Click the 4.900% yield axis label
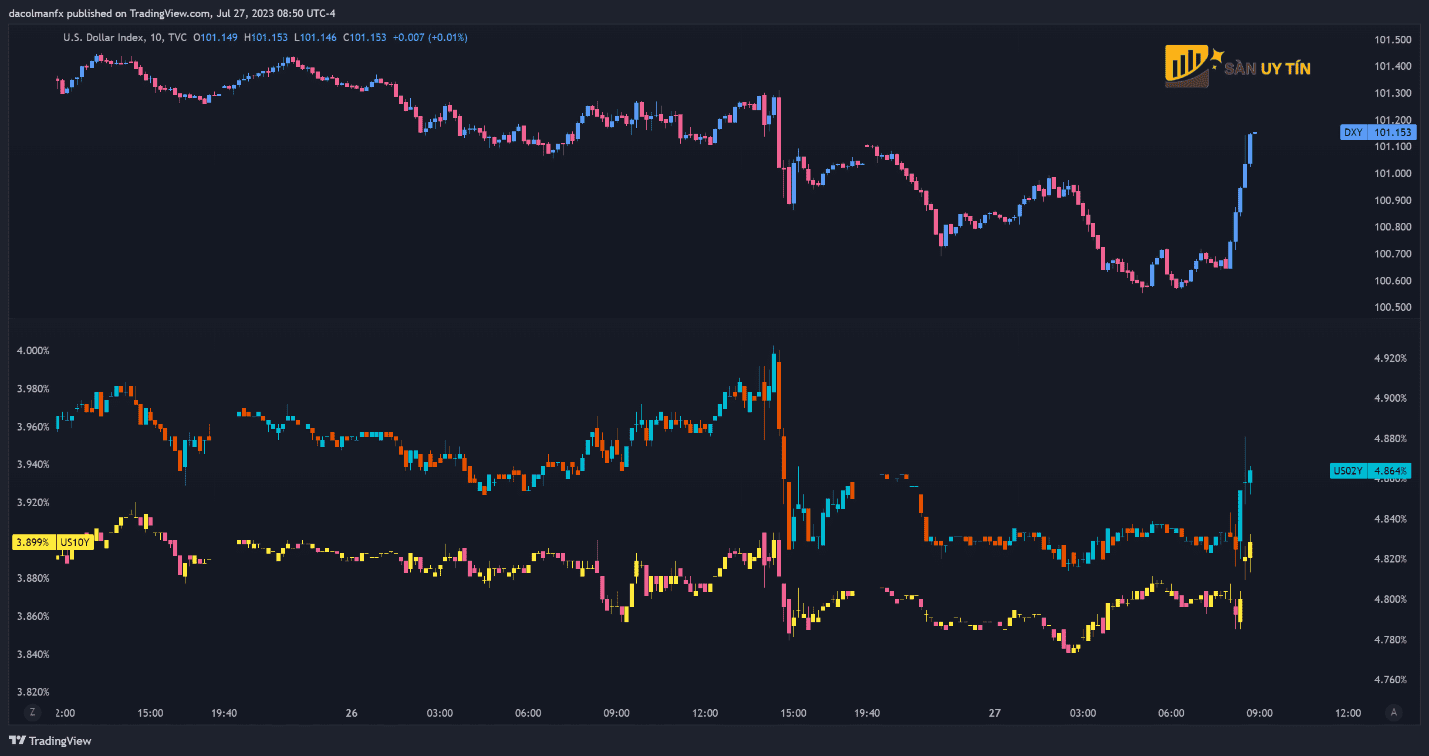The width and height of the screenshot is (1429, 756). click(1391, 398)
